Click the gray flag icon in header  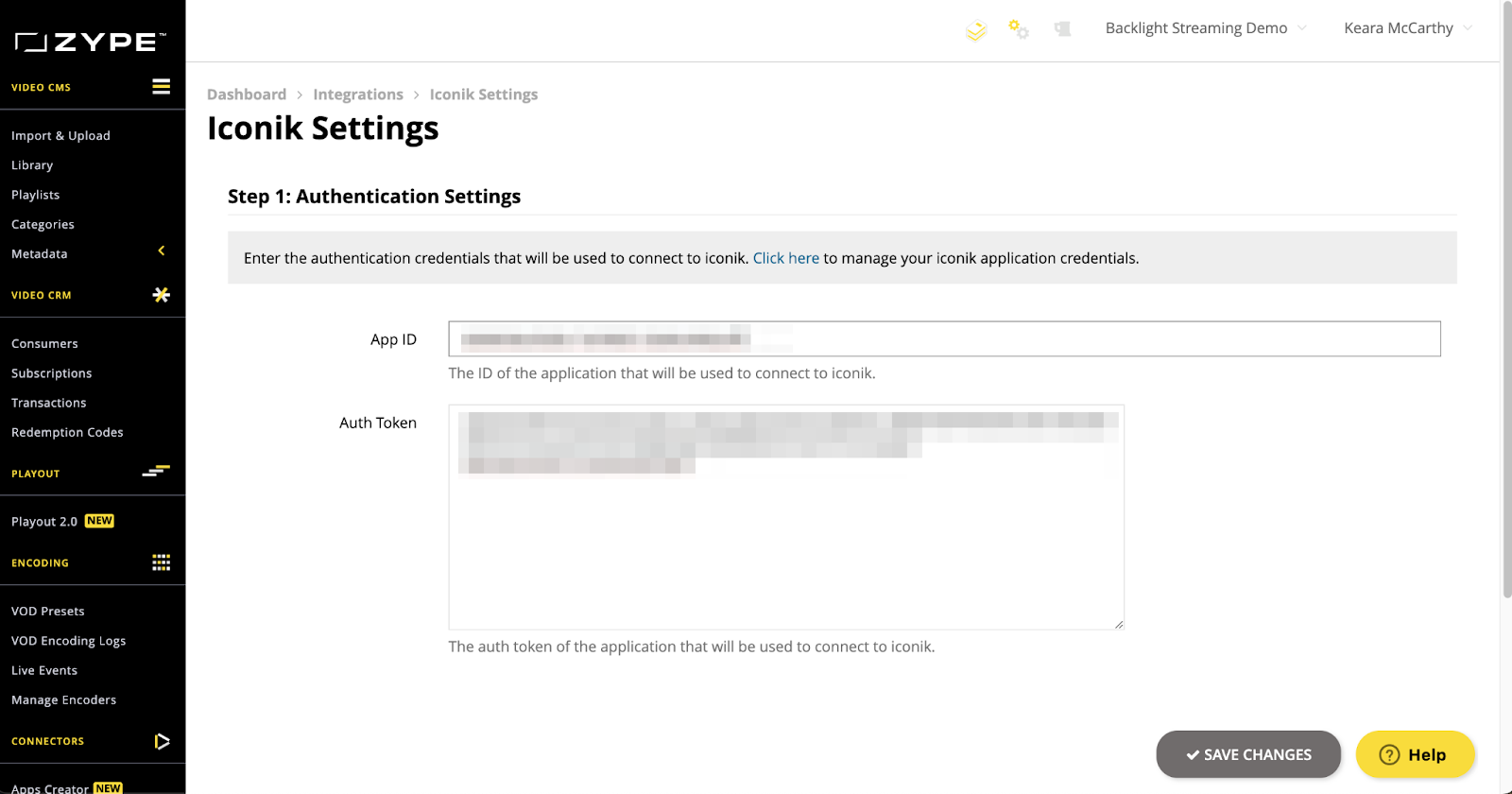coord(1062,29)
